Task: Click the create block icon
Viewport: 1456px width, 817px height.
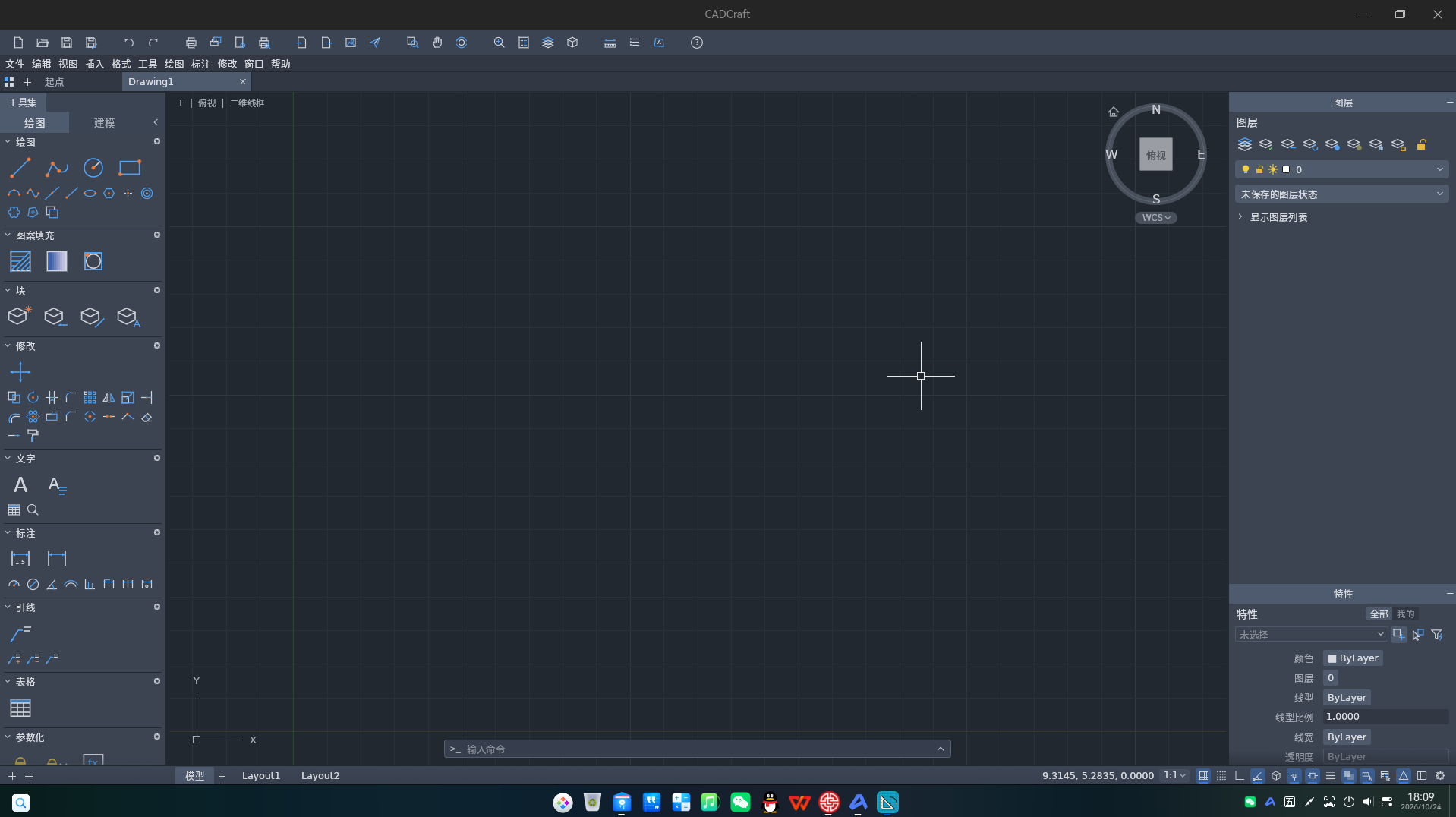Action: [19, 316]
